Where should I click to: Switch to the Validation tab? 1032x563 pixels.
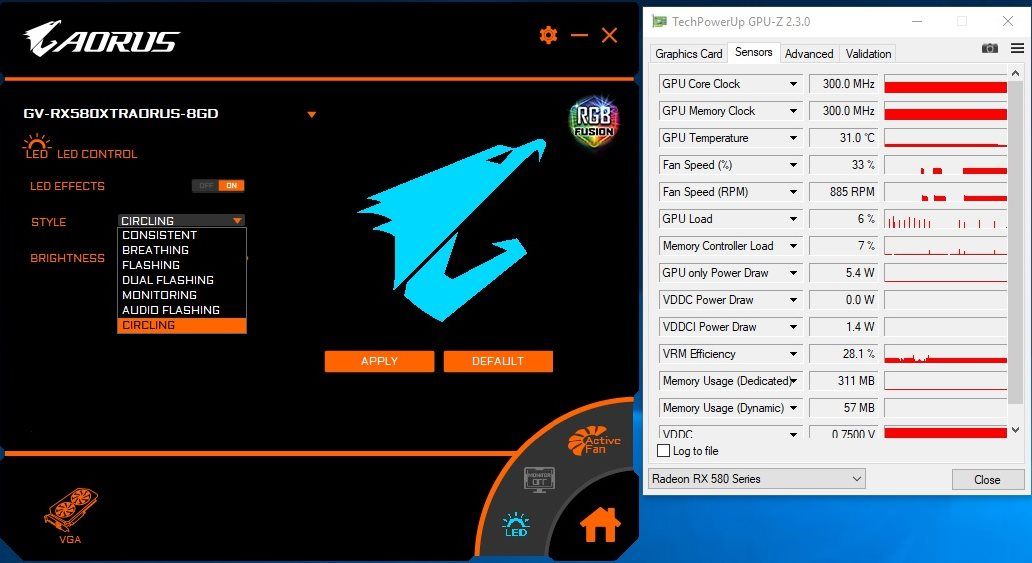click(x=868, y=53)
